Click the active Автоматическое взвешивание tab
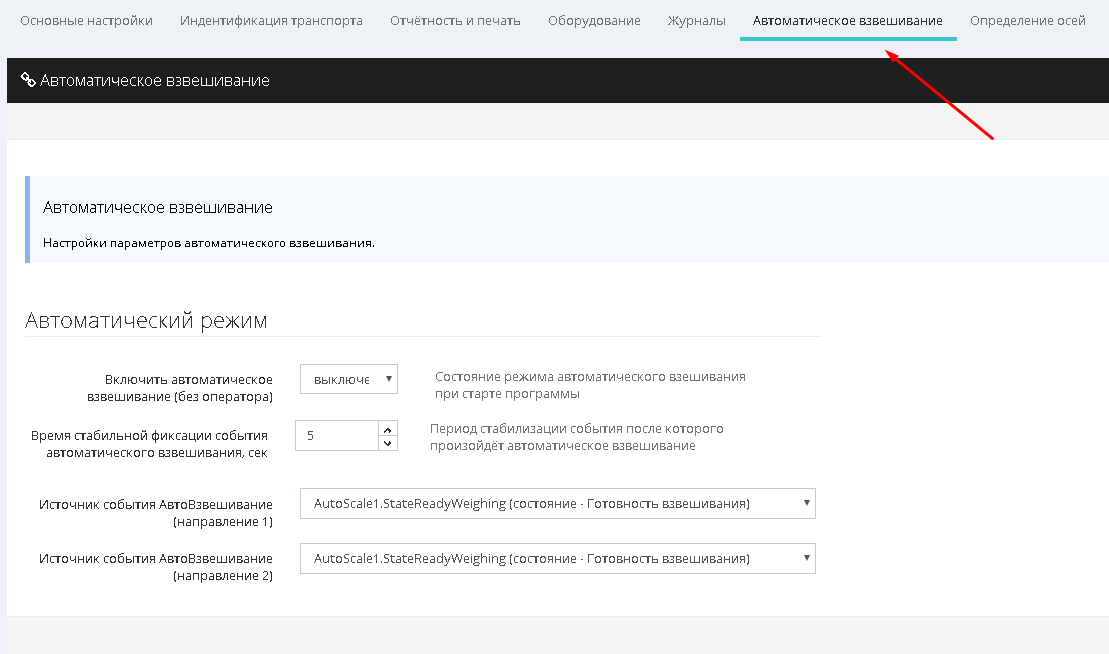The image size is (1109, 654). pyautogui.click(x=847, y=21)
